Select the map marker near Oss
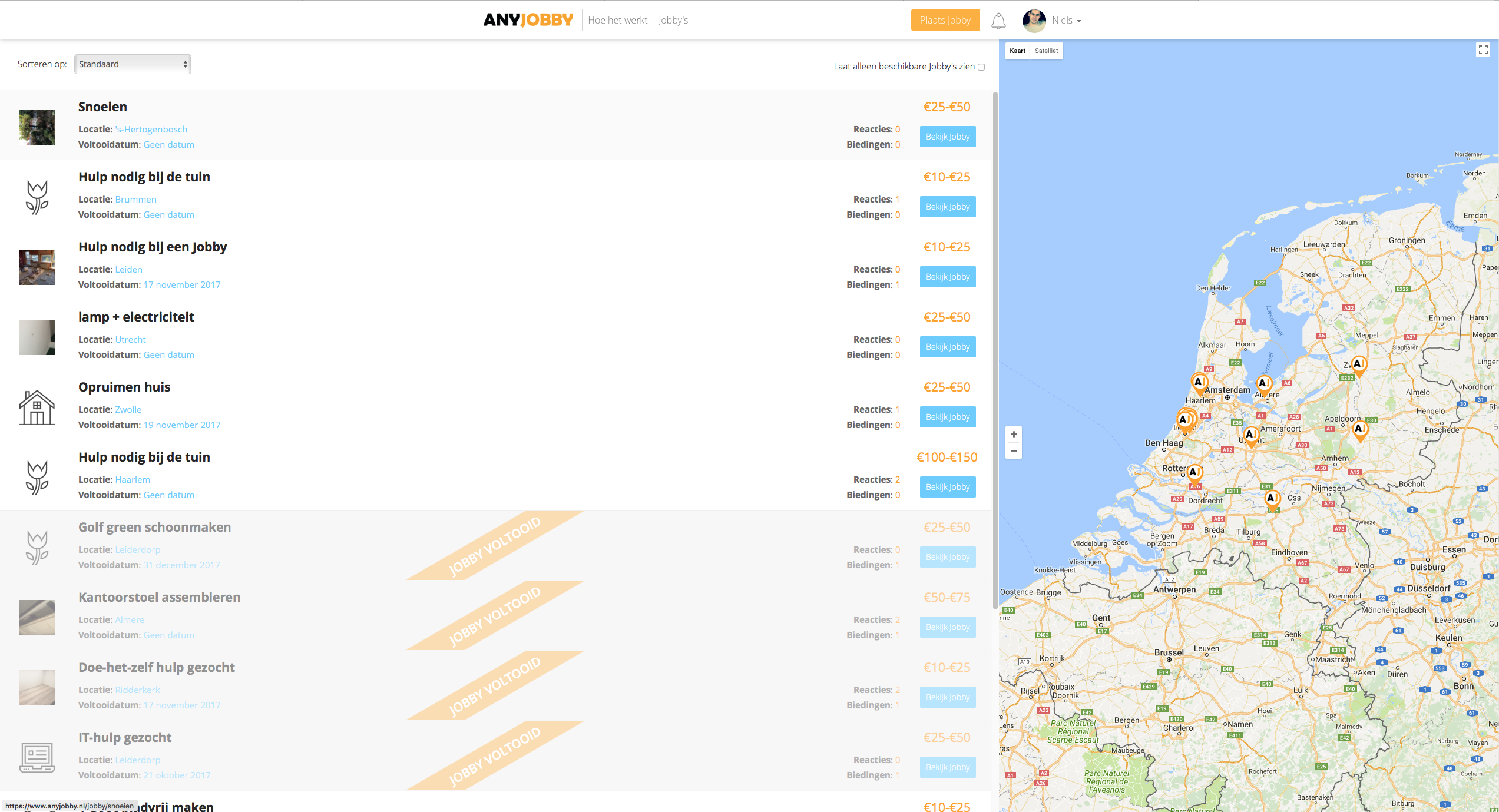Screen dimensions: 1499x812 tap(1272, 500)
